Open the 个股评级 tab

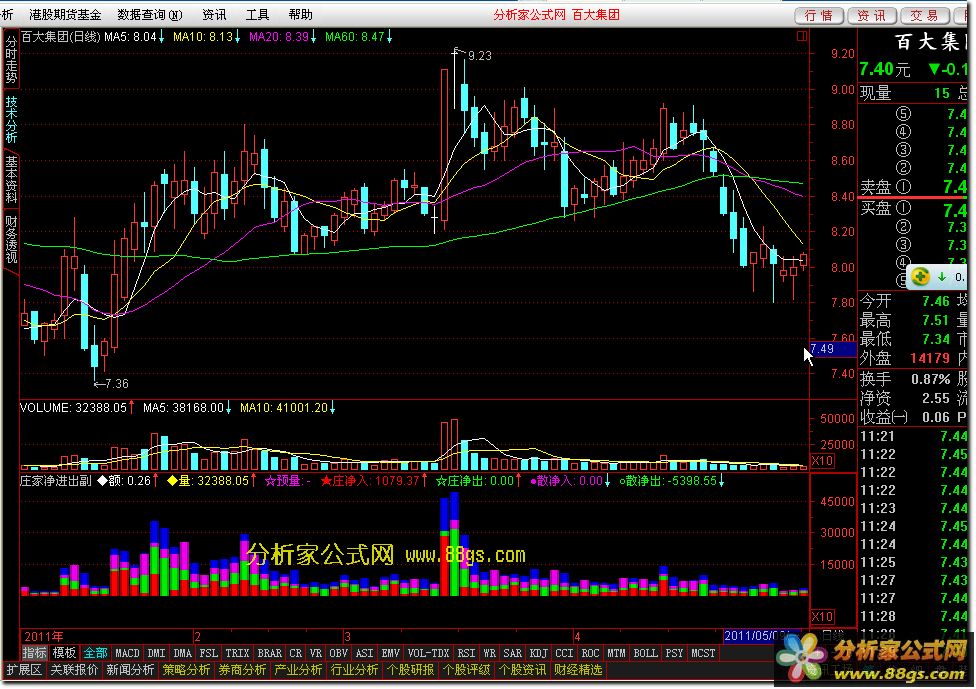point(466,670)
